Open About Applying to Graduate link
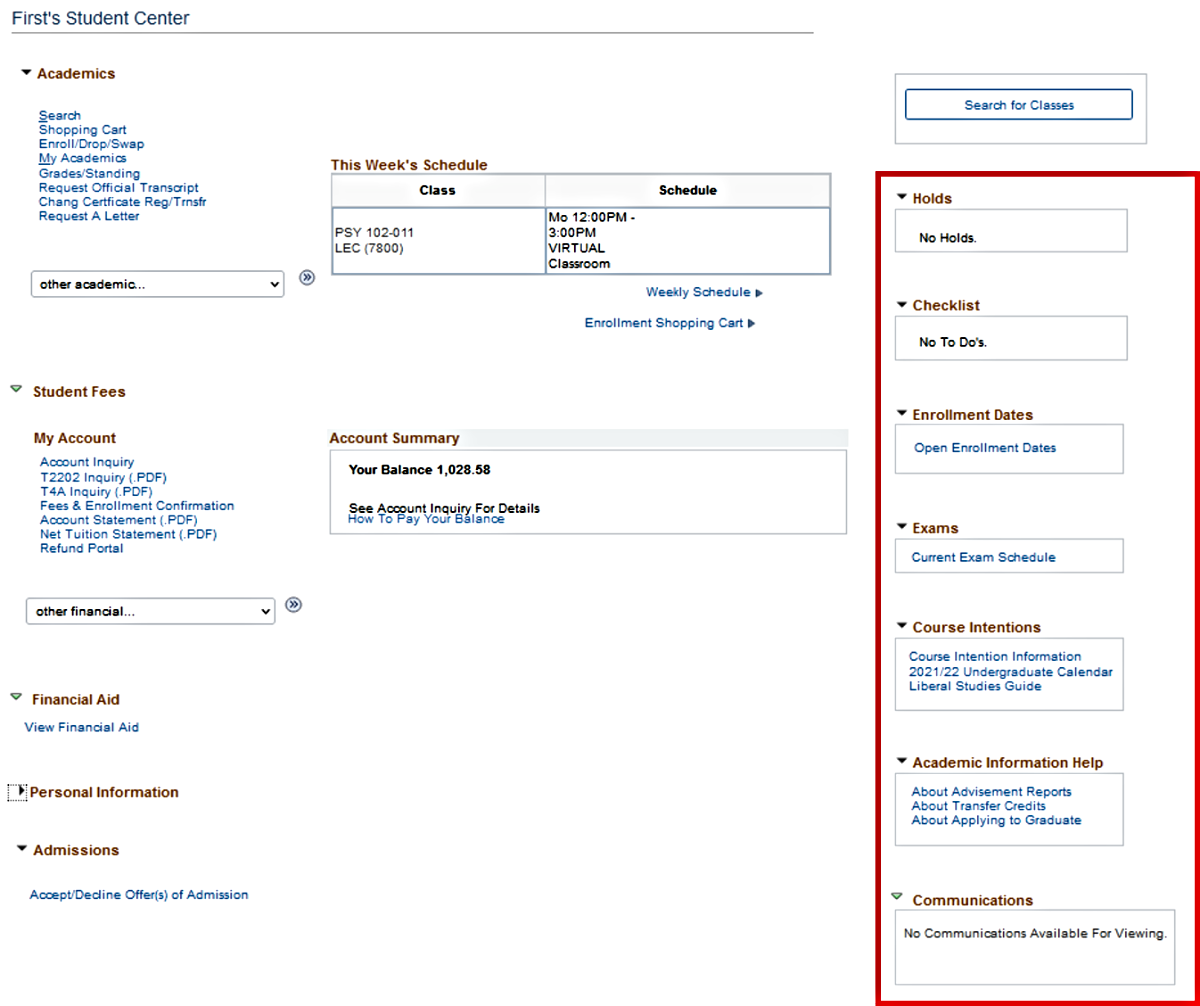The height and width of the screenshot is (1006, 1200). (996, 820)
